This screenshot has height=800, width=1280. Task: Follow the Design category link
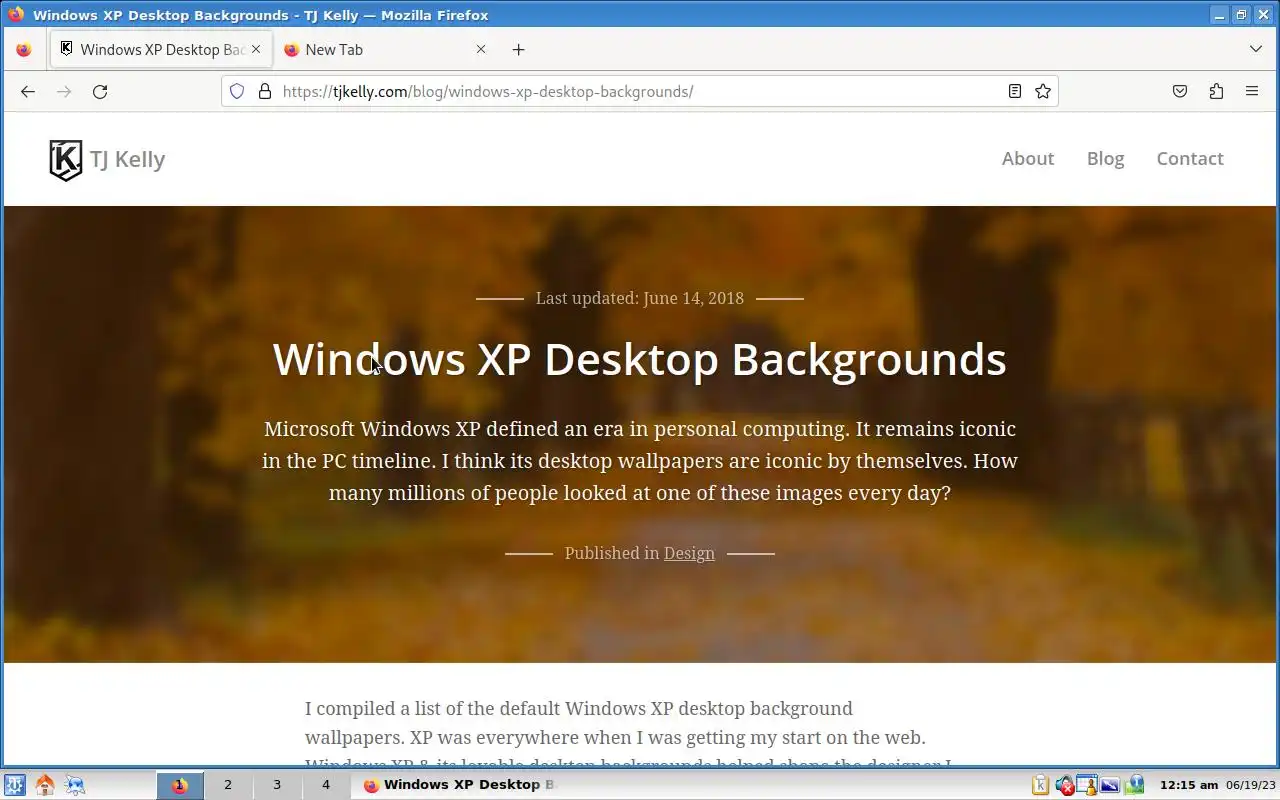pyautogui.click(x=689, y=553)
